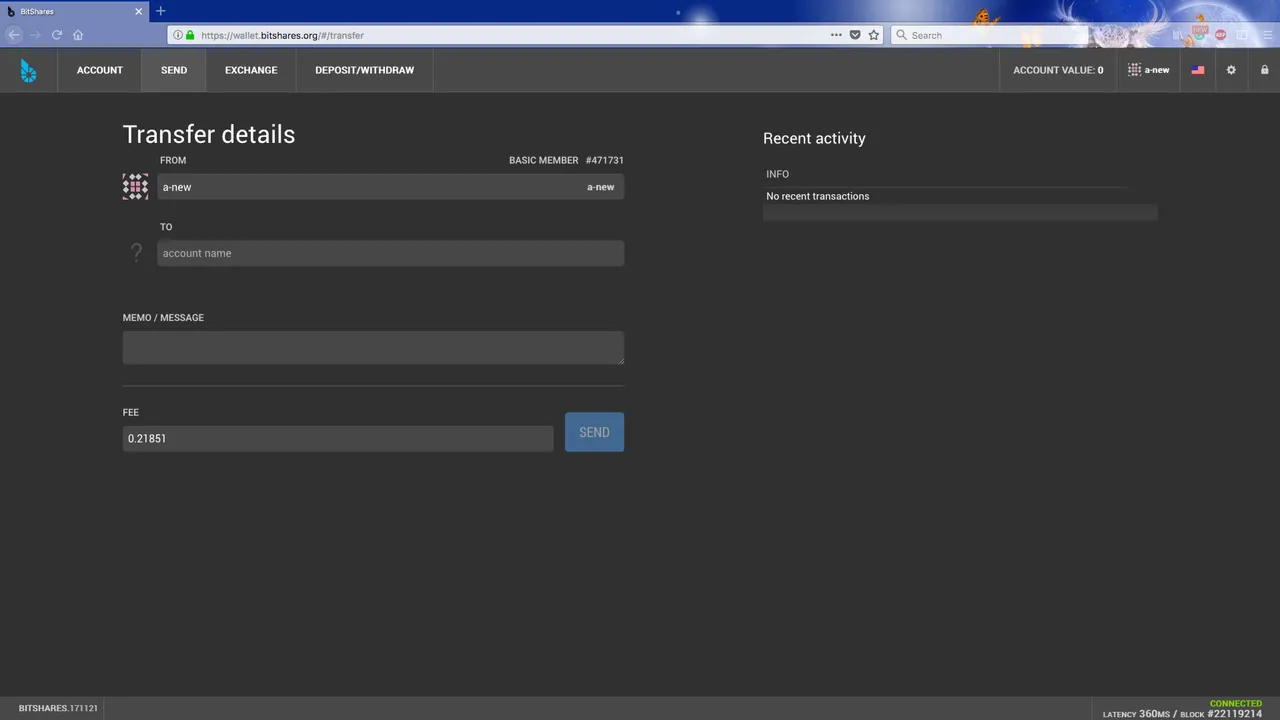The width and height of the screenshot is (1280, 720).
Task: Click the blue SEND button
Action: (594, 432)
